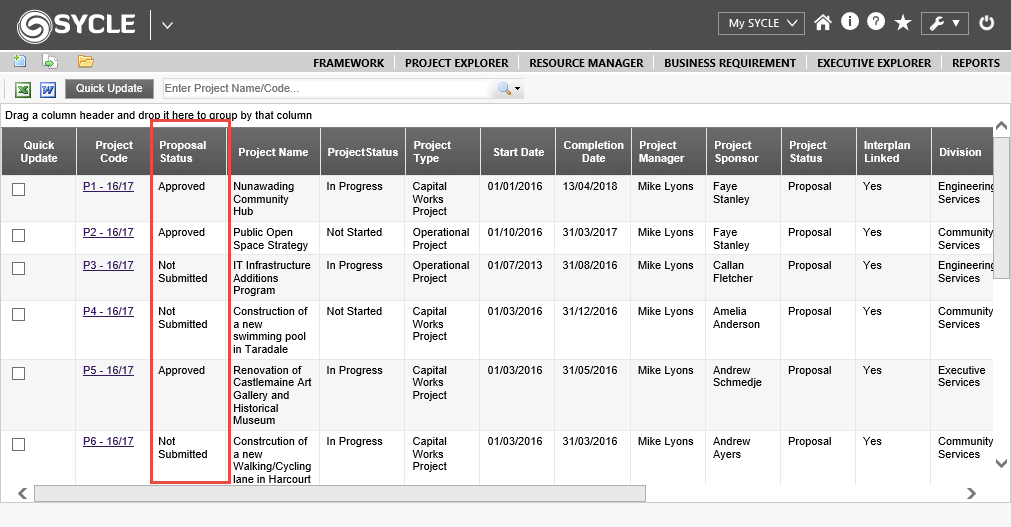The image size is (1011, 527).
Task: Export grid to Word
Action: click(48, 89)
